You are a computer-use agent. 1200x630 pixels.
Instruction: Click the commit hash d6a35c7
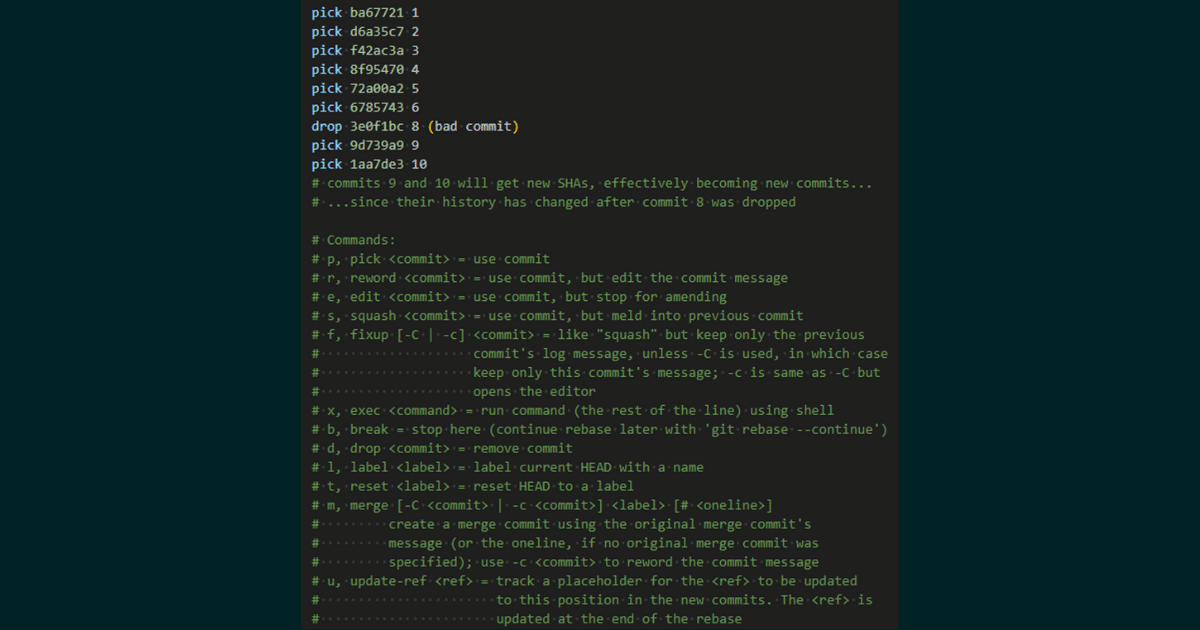click(377, 32)
